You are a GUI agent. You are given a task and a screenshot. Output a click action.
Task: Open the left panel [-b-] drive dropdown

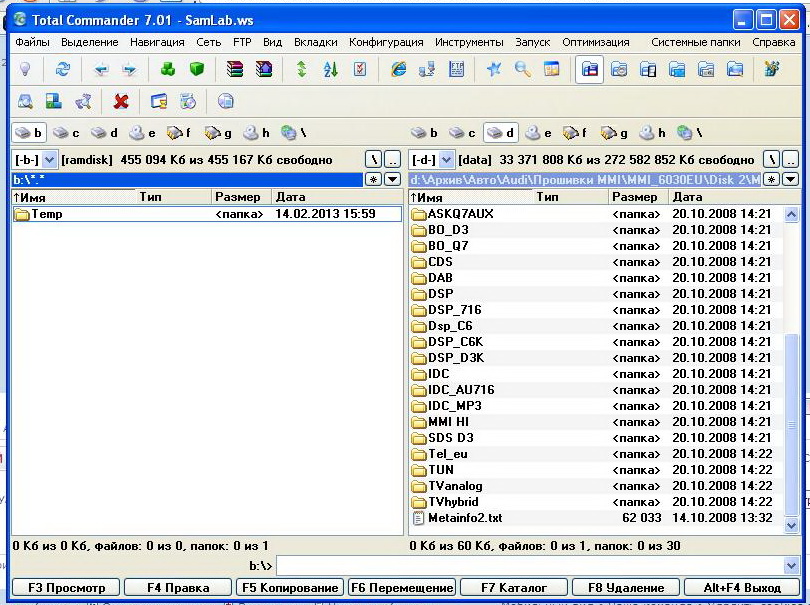(x=49, y=160)
